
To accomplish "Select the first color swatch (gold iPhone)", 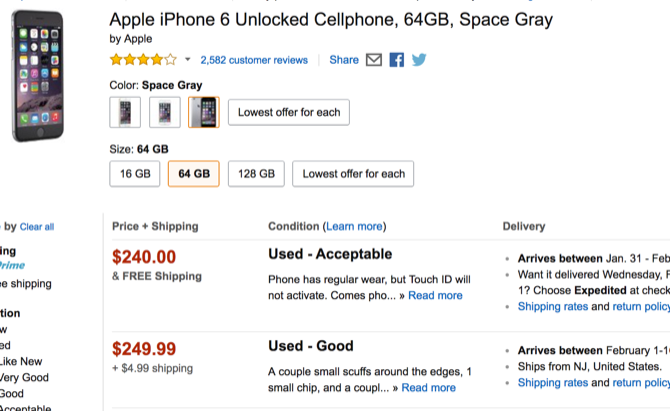I will [x=125, y=112].
